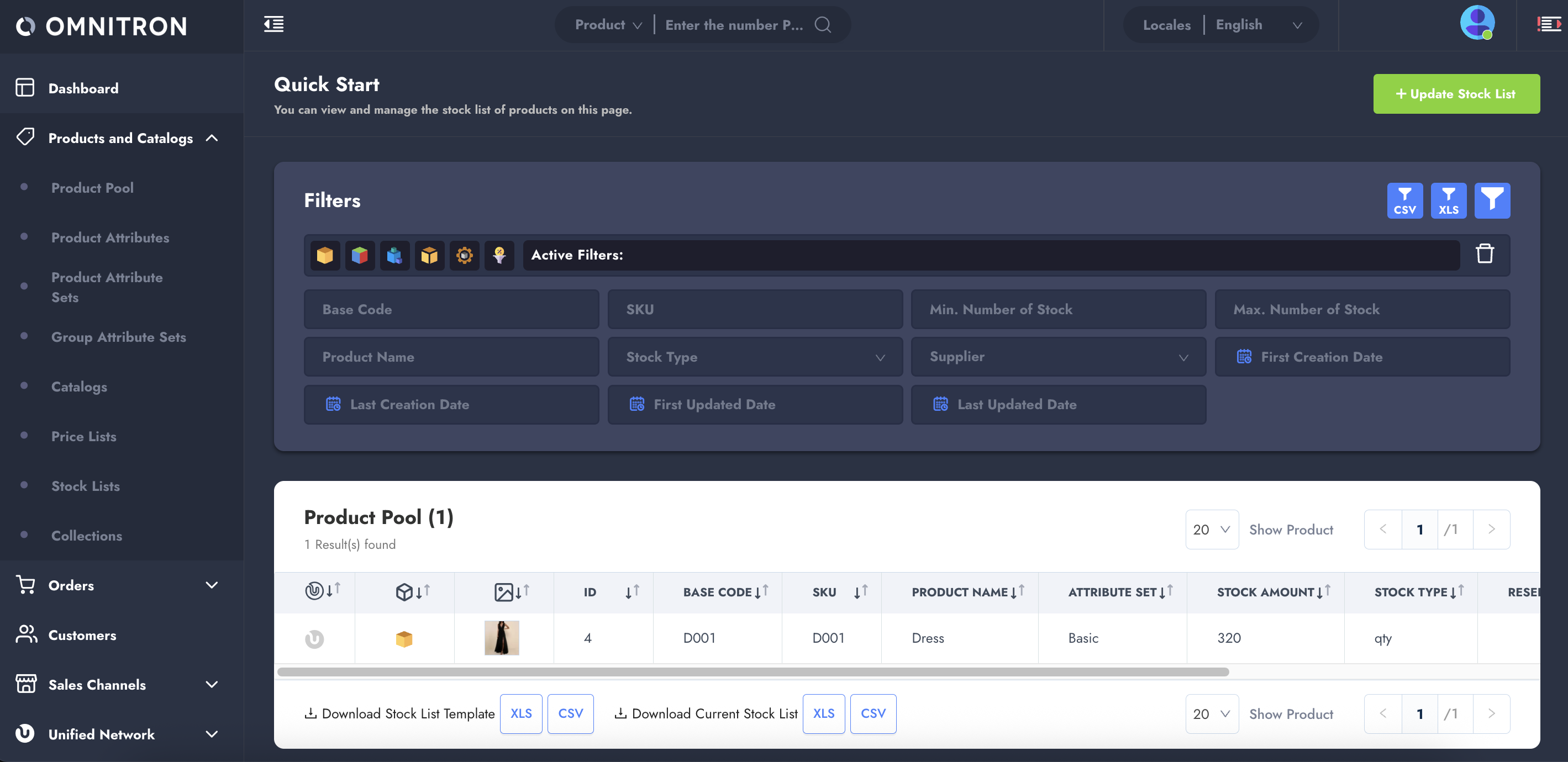Clear active filters with trash icon
The image size is (1568, 762).
click(x=1484, y=254)
